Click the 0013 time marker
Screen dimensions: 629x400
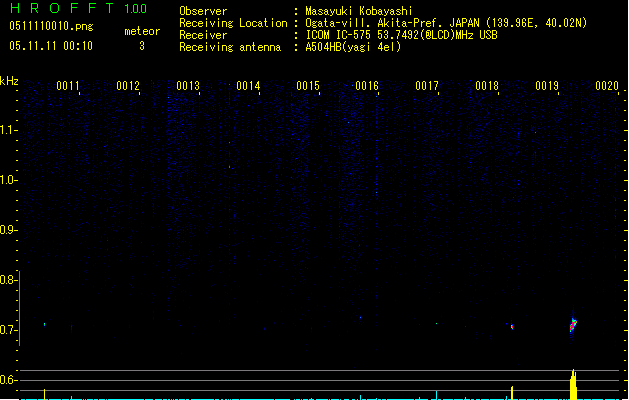point(188,86)
